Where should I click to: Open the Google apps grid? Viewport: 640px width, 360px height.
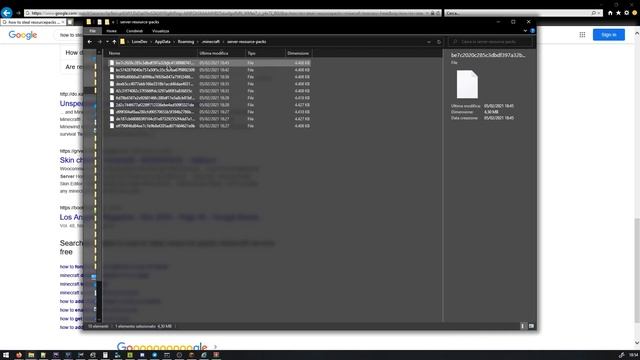pyautogui.click(x=582, y=35)
